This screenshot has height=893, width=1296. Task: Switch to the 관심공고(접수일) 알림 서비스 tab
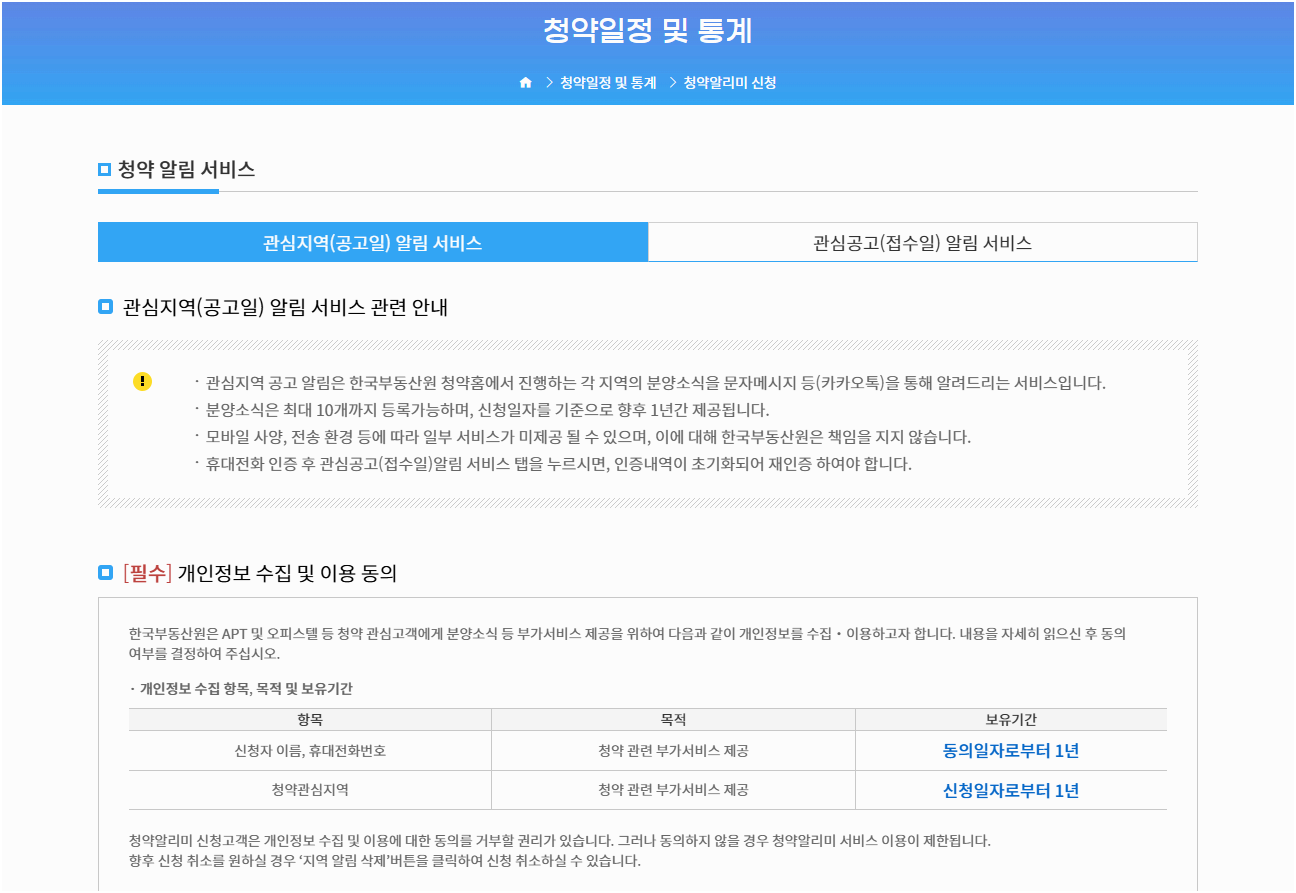tap(922, 241)
